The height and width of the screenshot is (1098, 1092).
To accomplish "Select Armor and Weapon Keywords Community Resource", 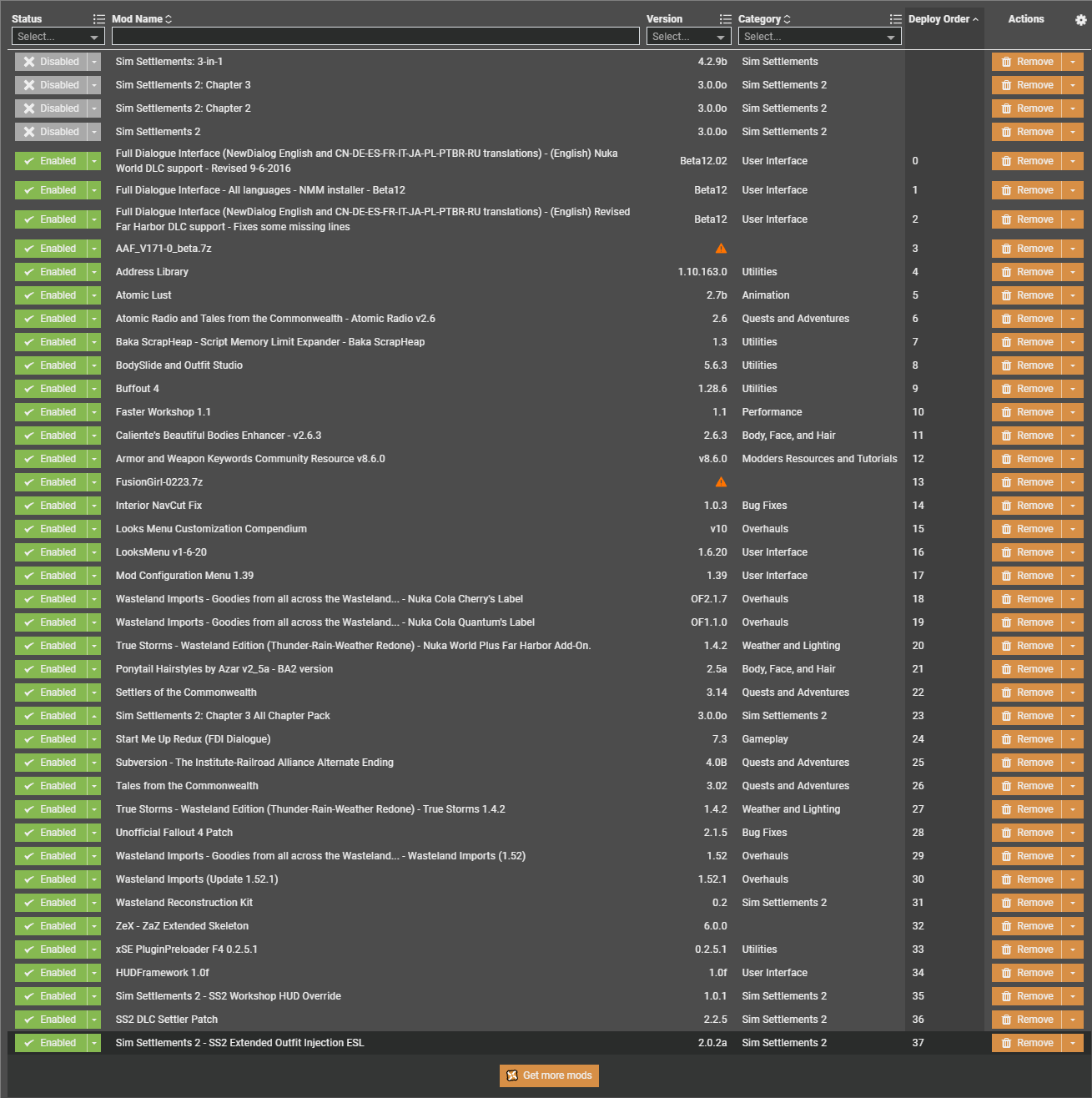I will (x=250, y=459).
